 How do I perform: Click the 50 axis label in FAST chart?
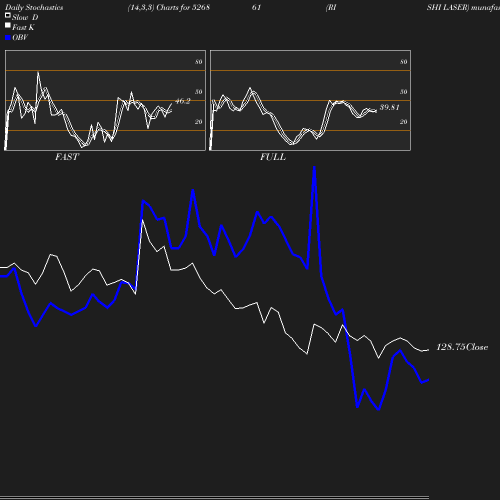(x=199, y=92)
